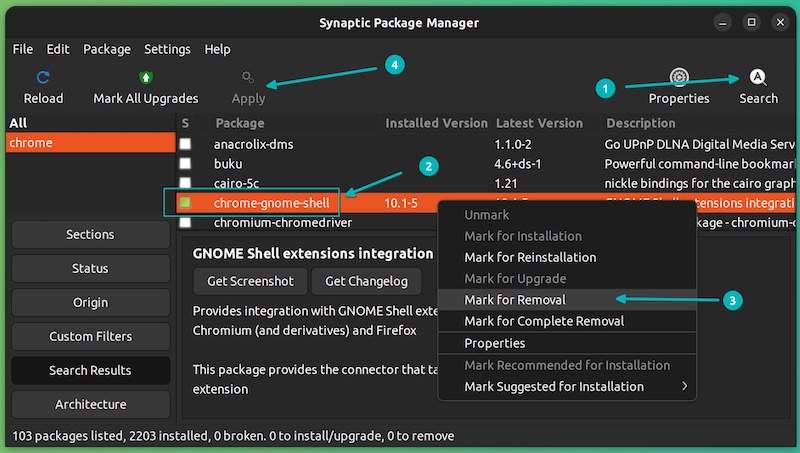Select the Custom Filters sidebar button
This screenshot has width=800, height=453.
coord(90,336)
